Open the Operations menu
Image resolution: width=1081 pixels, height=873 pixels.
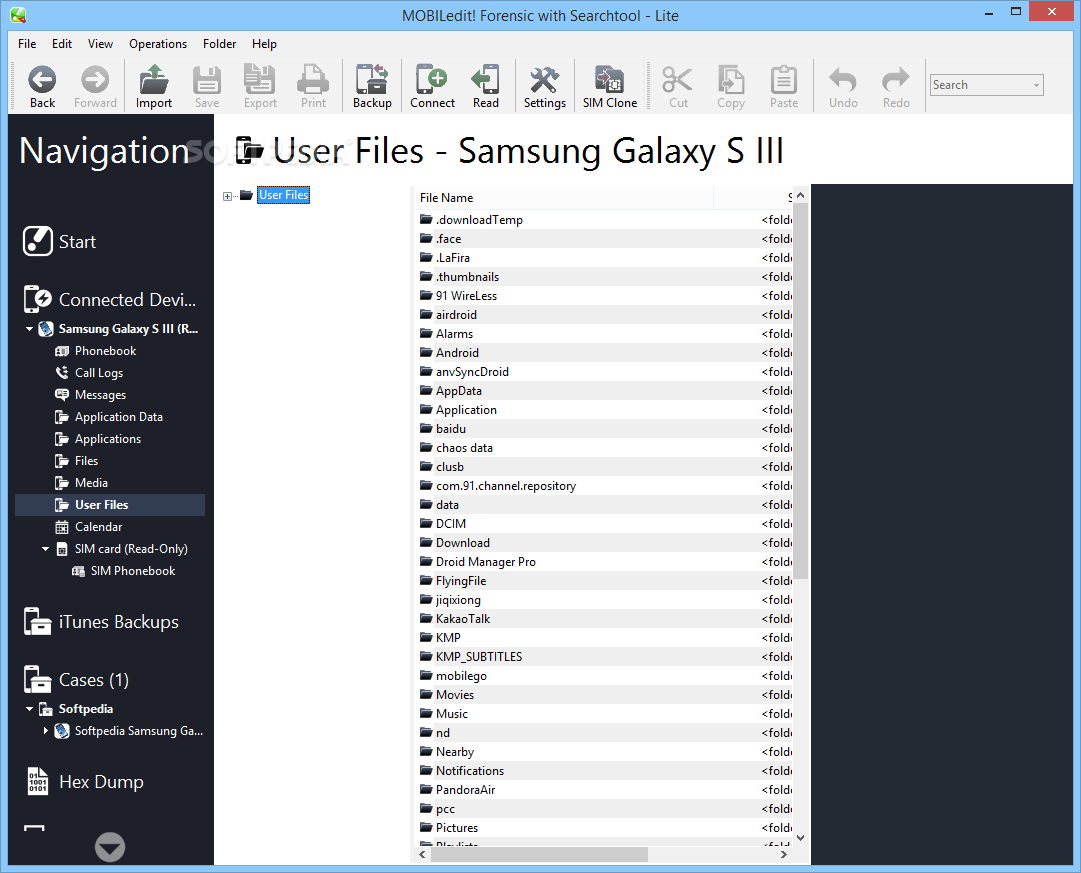pos(158,43)
